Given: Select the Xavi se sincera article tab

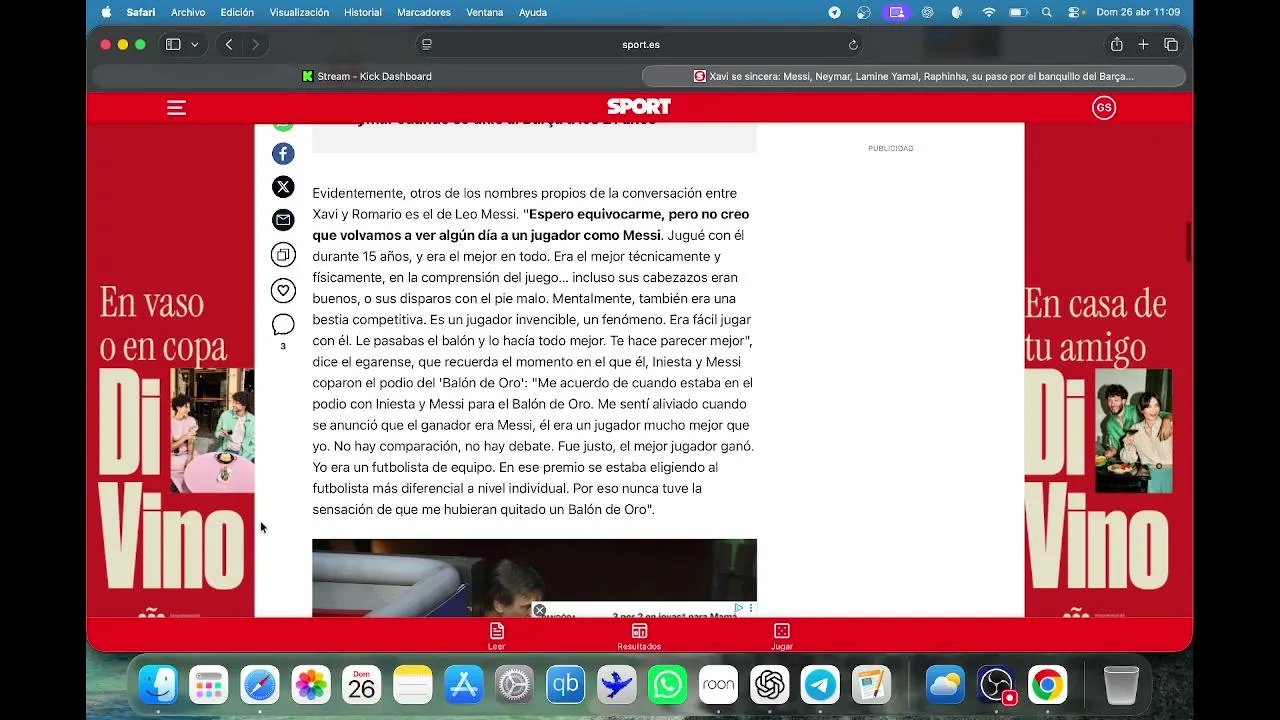Looking at the screenshot, I should [914, 76].
